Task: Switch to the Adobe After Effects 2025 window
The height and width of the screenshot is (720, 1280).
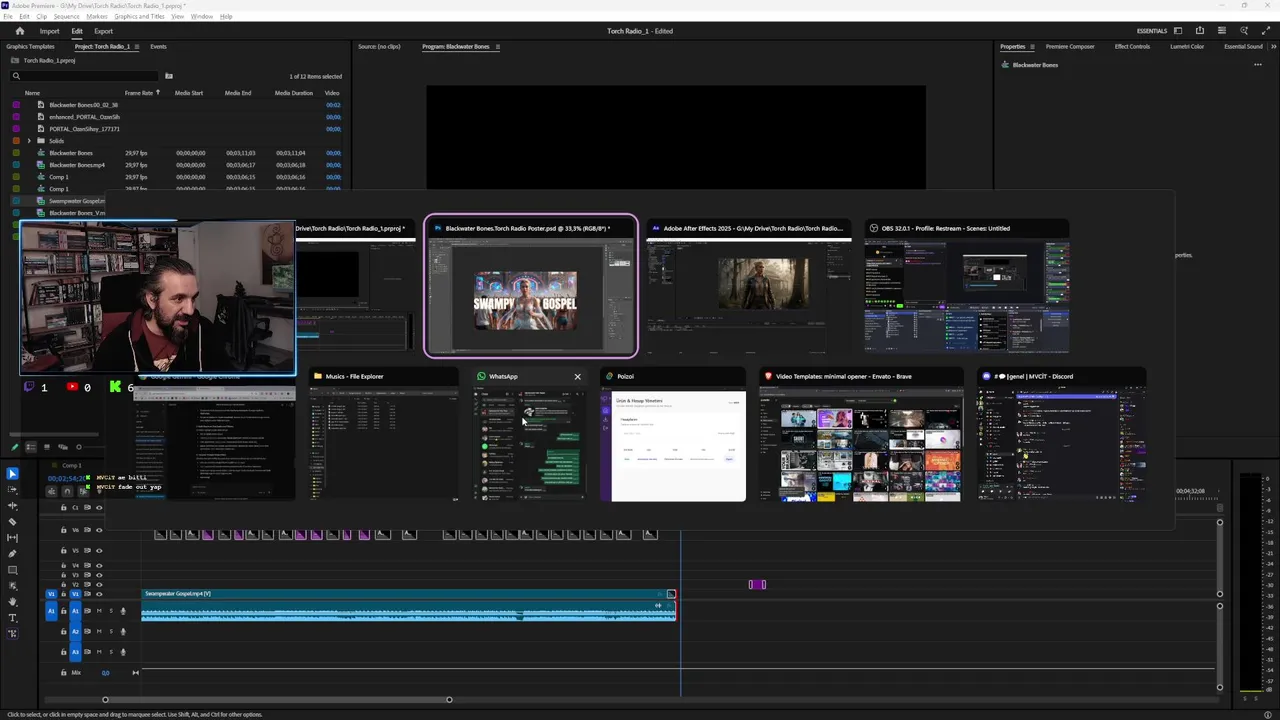Action: [x=749, y=285]
